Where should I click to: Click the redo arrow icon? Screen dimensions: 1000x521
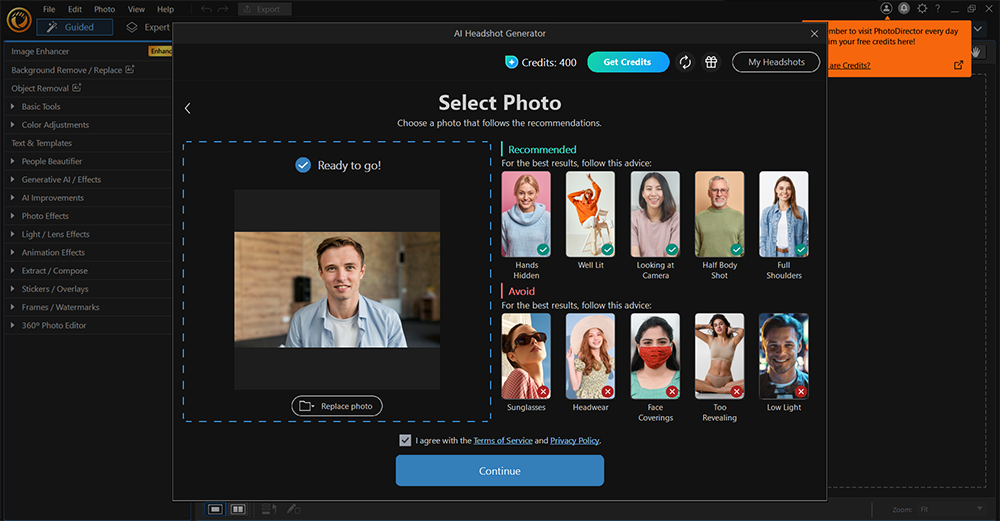click(223, 9)
